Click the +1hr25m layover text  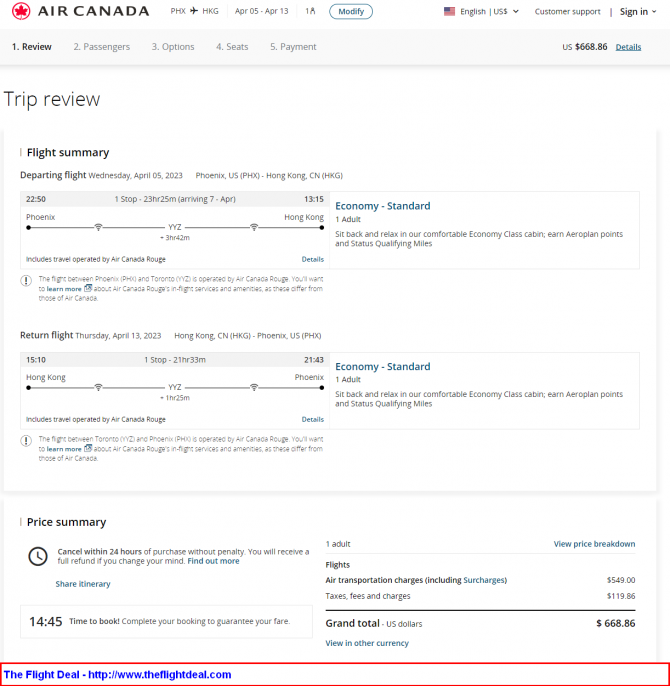[x=175, y=398]
